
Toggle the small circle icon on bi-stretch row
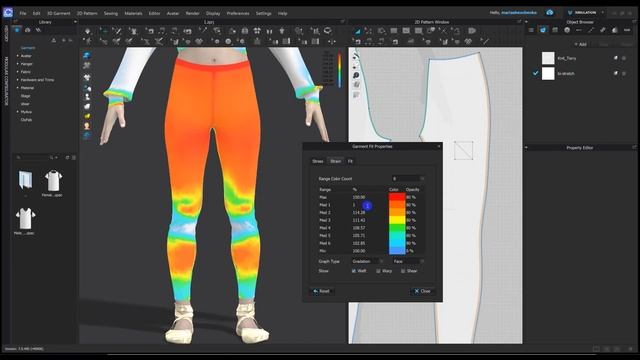[x=624, y=73]
